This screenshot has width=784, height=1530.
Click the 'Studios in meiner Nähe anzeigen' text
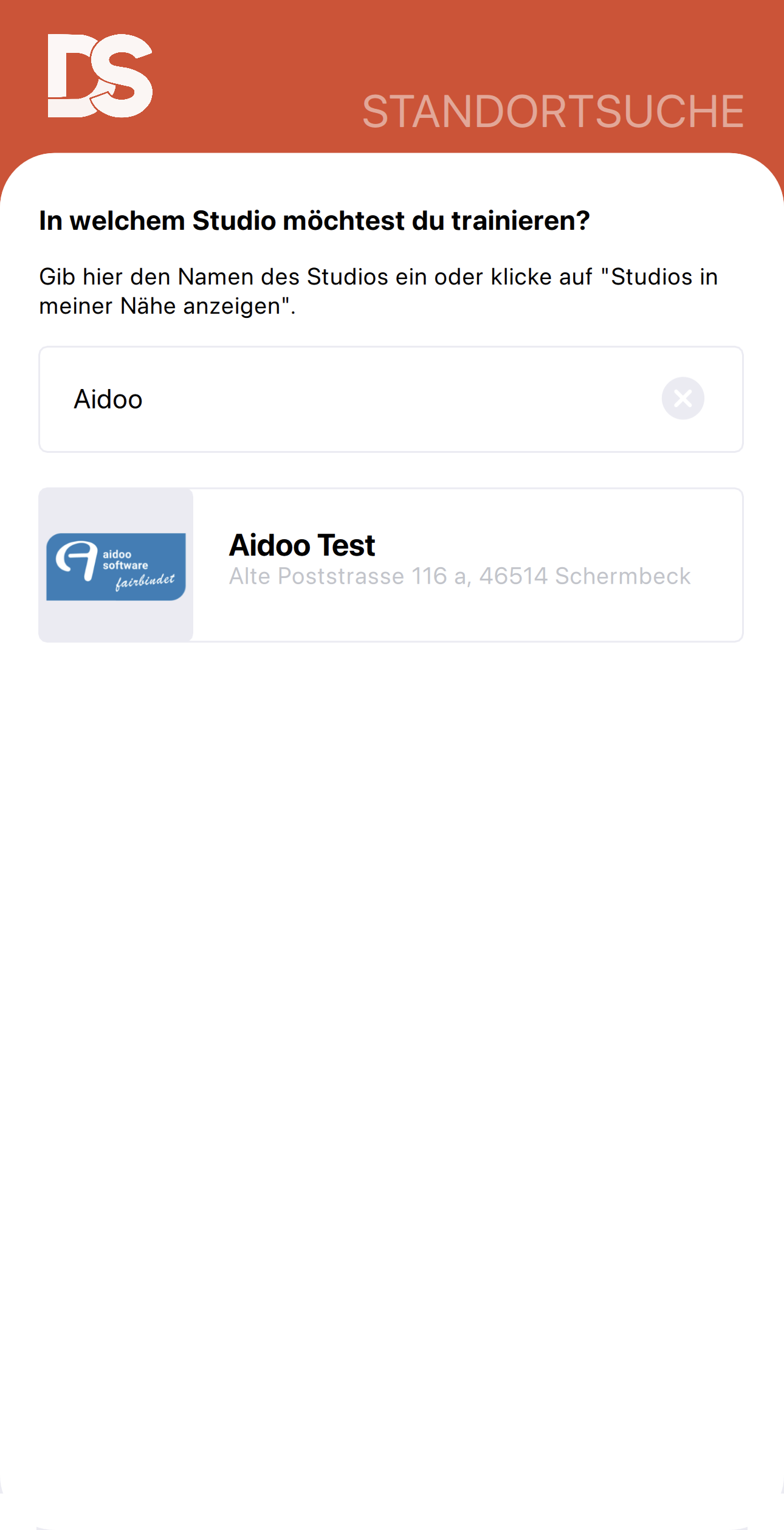[x=664, y=277]
